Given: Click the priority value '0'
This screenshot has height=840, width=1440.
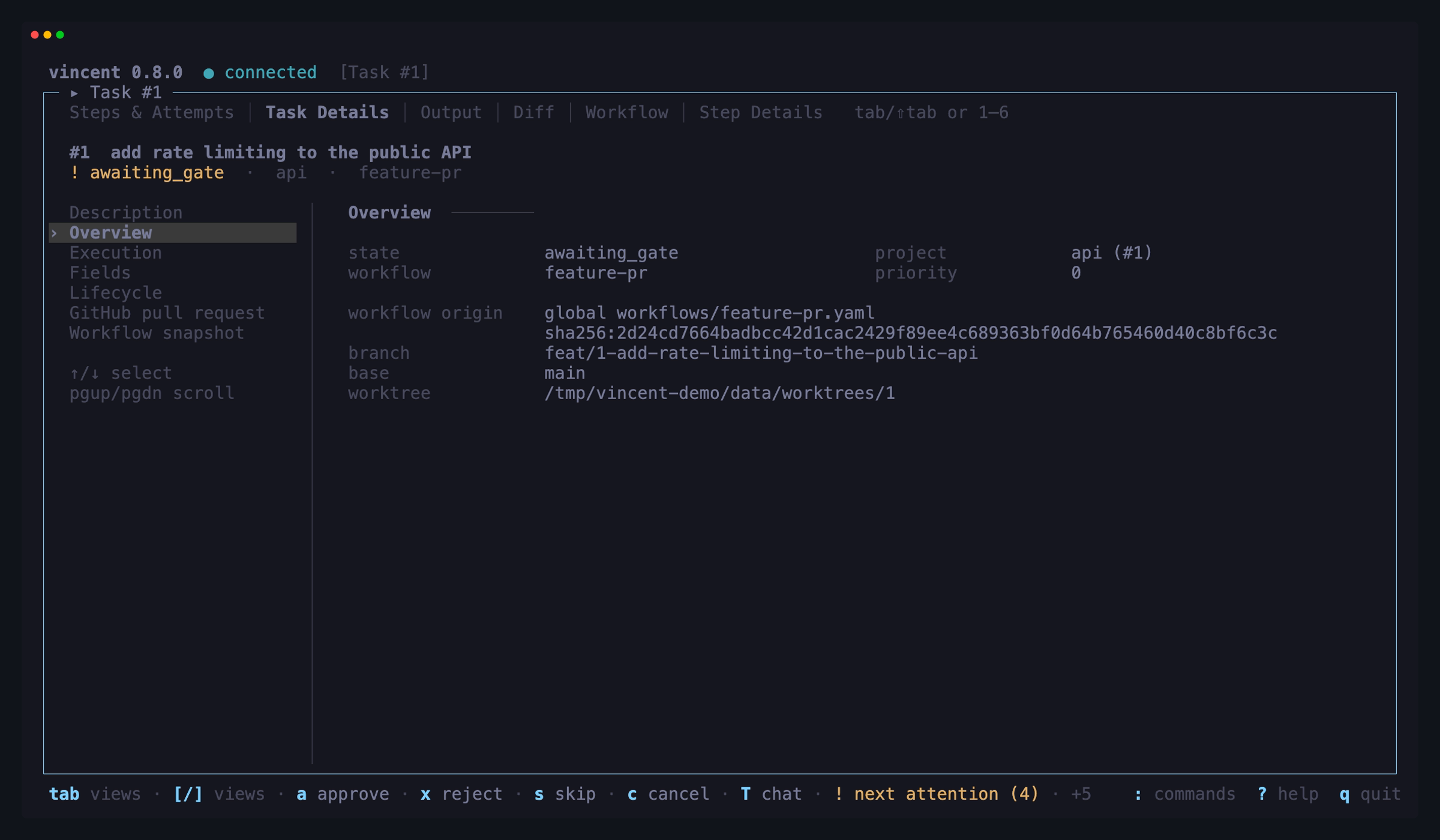Looking at the screenshot, I should (1076, 273).
